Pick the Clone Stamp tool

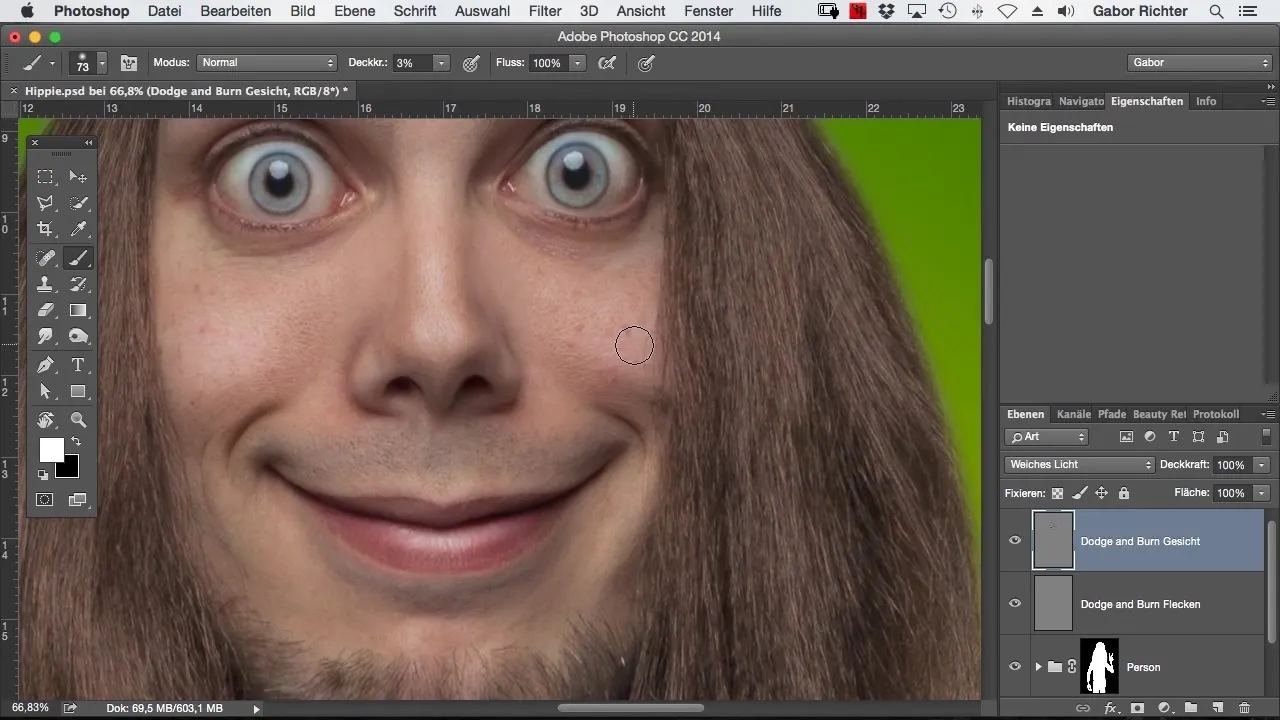45,284
